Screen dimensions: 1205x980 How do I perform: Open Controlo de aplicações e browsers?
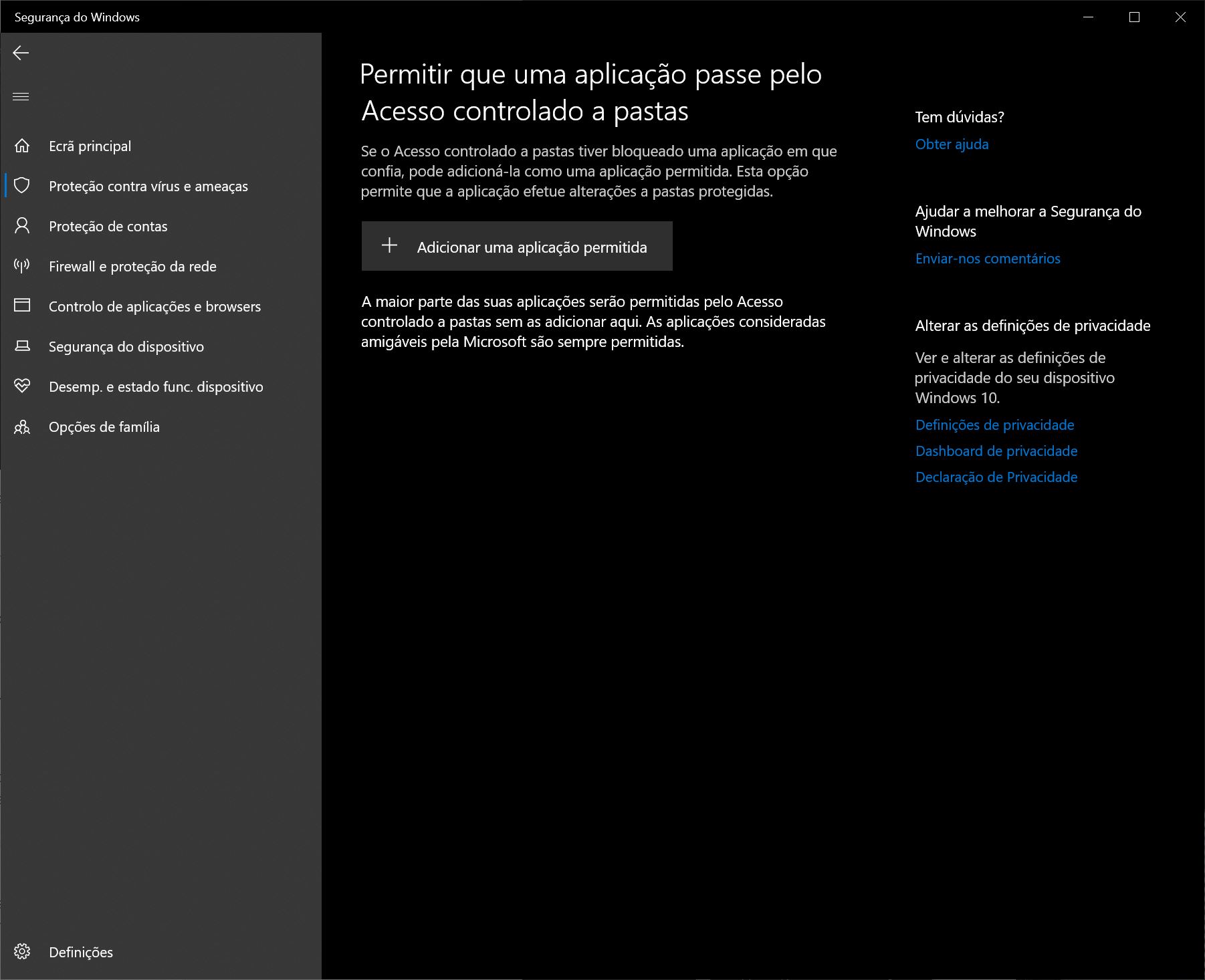click(x=160, y=306)
